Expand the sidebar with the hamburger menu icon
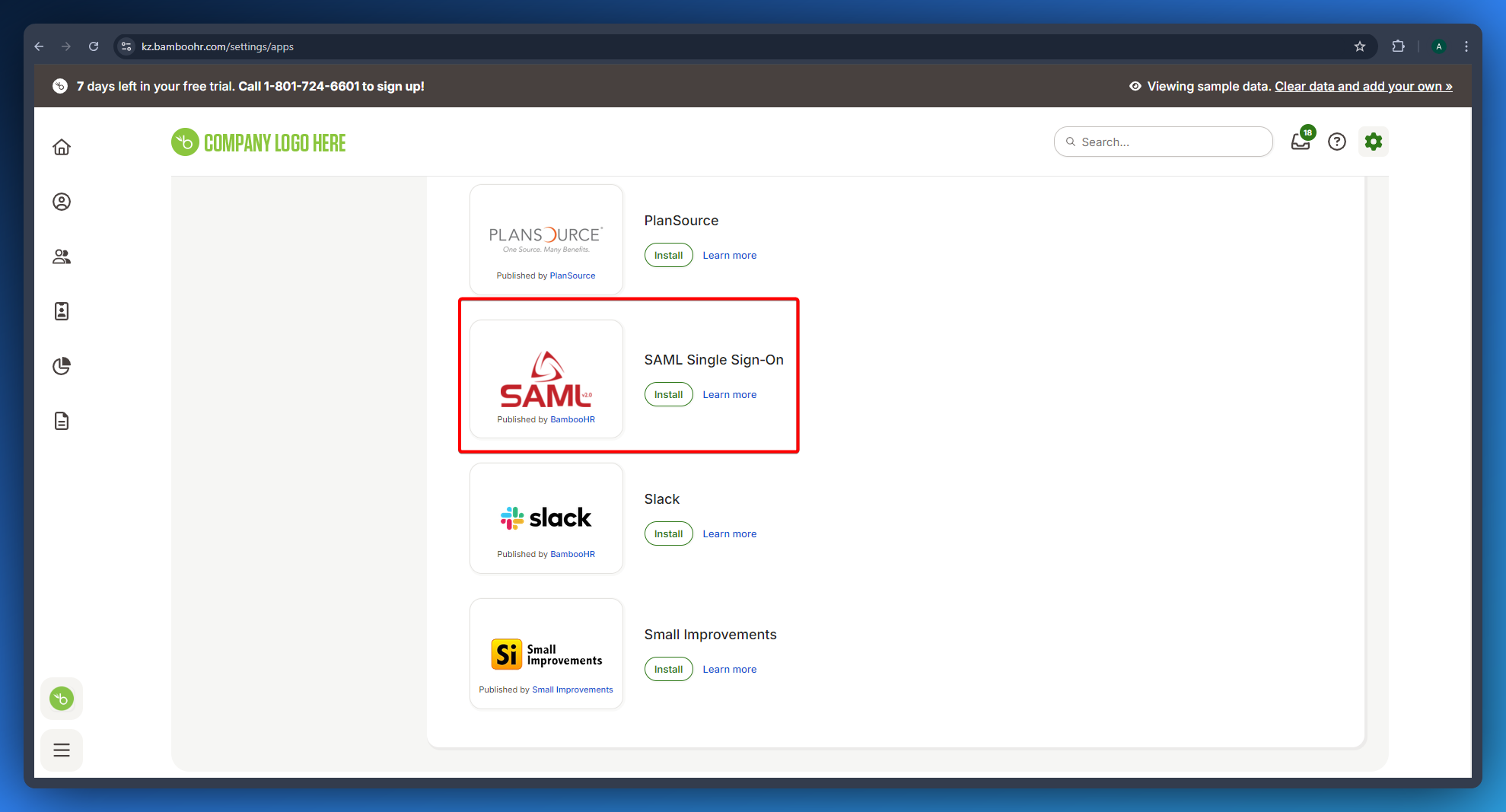 62,750
